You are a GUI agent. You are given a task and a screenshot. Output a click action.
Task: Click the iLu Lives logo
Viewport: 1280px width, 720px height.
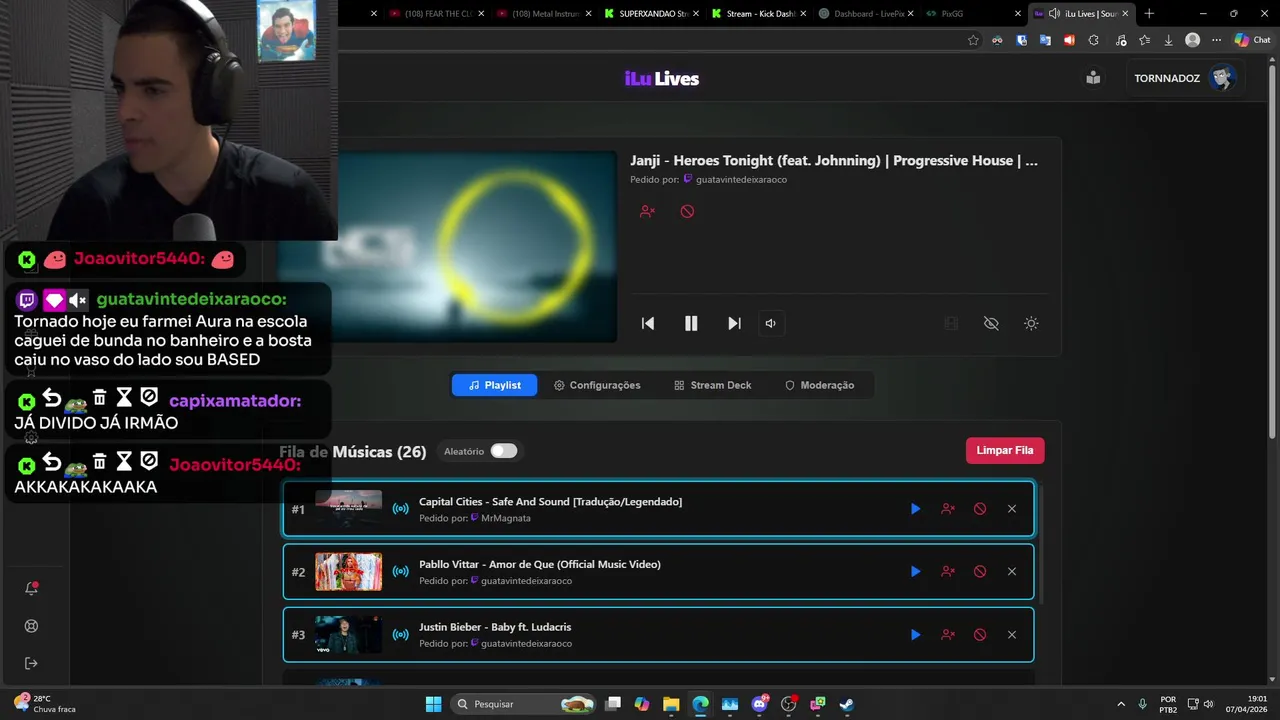point(662,79)
